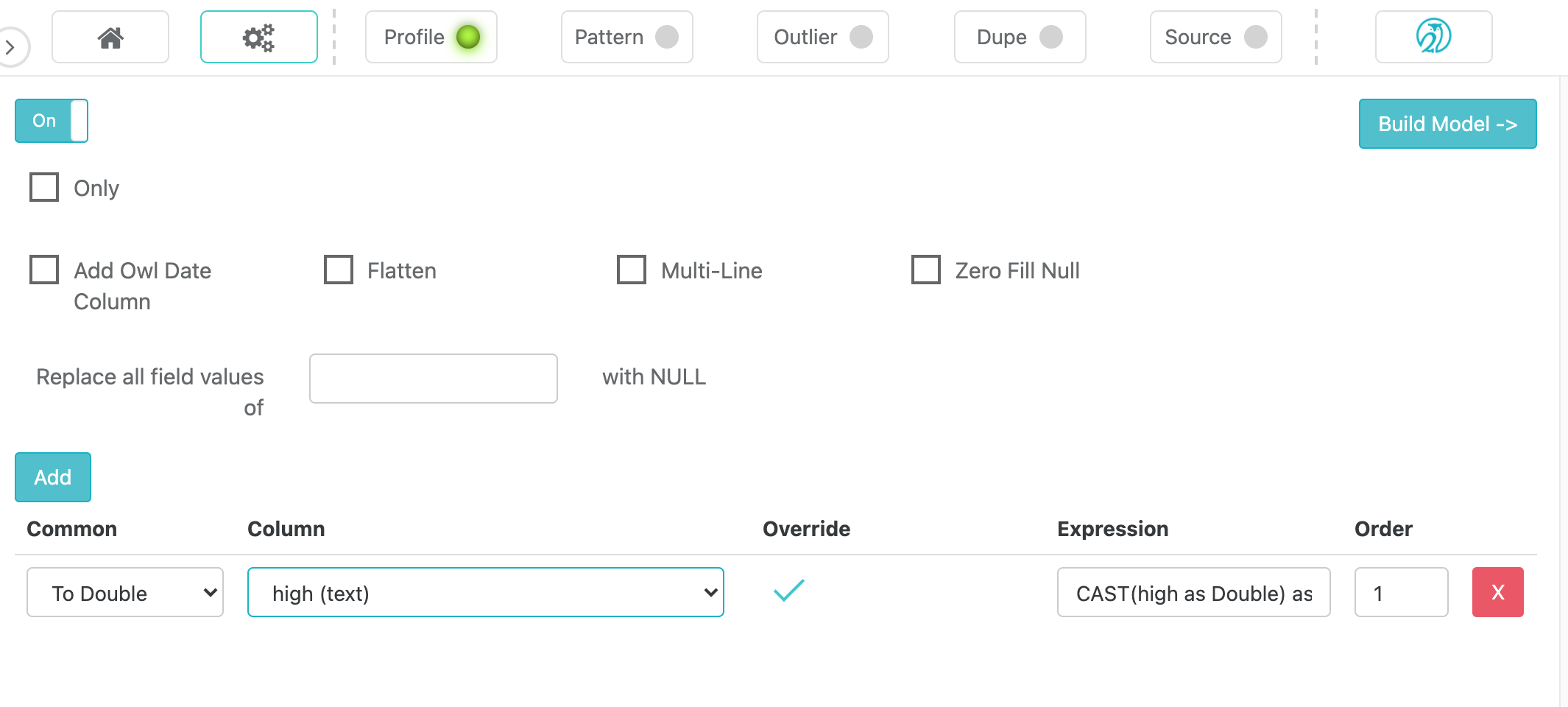
Task: Open the To Double dropdown
Action: [x=125, y=592]
